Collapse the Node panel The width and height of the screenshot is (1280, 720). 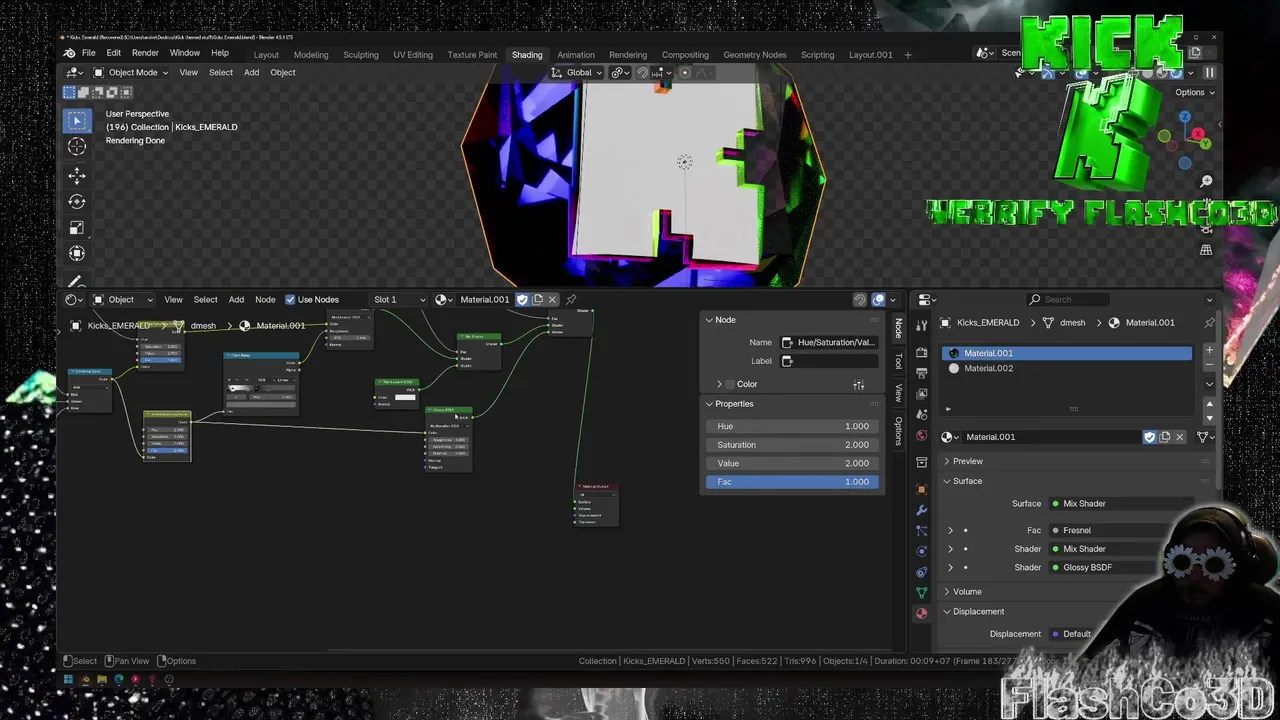pyautogui.click(x=709, y=320)
